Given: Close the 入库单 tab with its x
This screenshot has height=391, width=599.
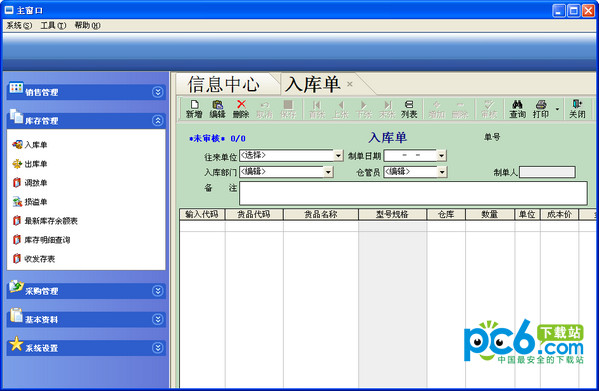Looking at the screenshot, I should coord(350,84).
